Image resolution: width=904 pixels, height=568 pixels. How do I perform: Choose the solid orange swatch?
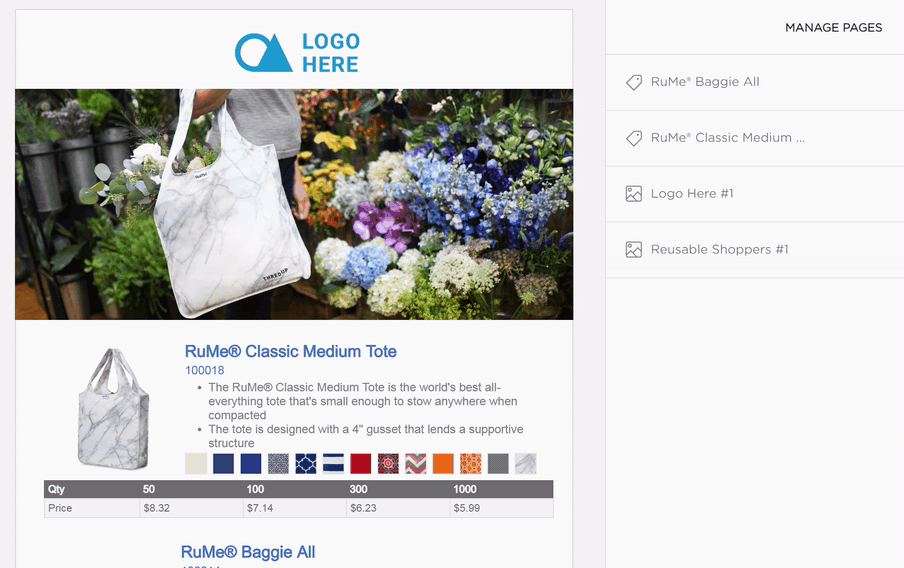443,464
